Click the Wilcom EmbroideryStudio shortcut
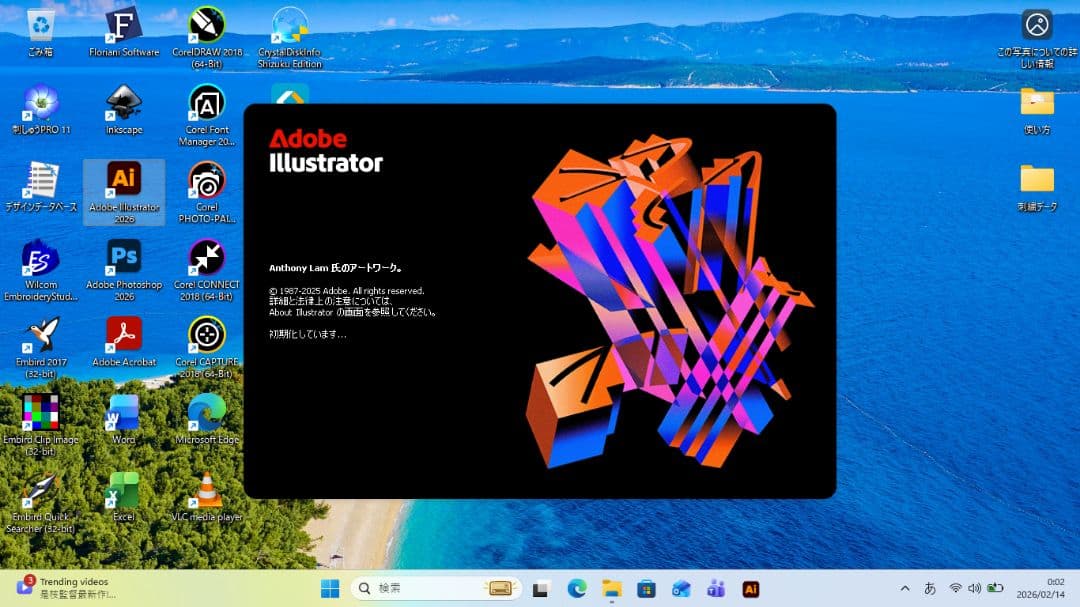 pos(41,258)
